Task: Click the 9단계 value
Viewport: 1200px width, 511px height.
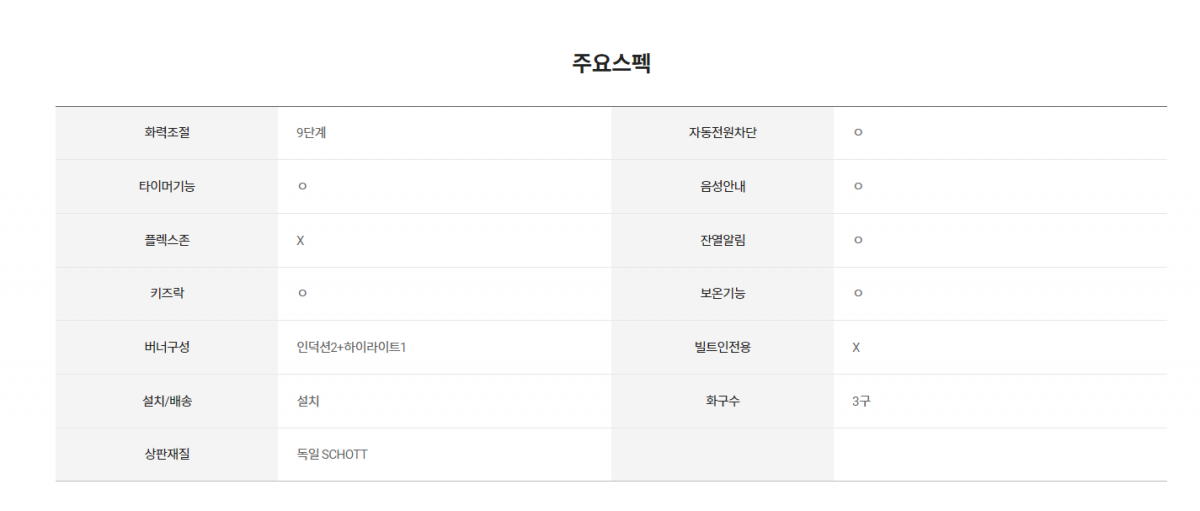Action: click(311, 133)
